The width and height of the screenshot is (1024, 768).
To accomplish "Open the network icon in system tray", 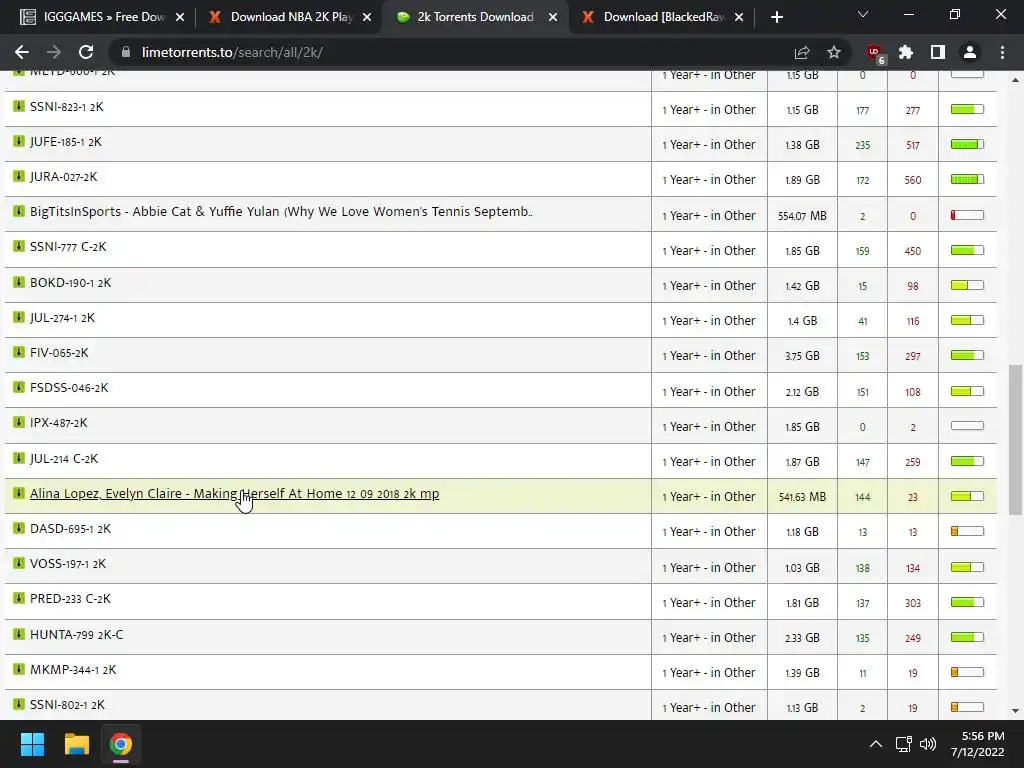I will 904,744.
